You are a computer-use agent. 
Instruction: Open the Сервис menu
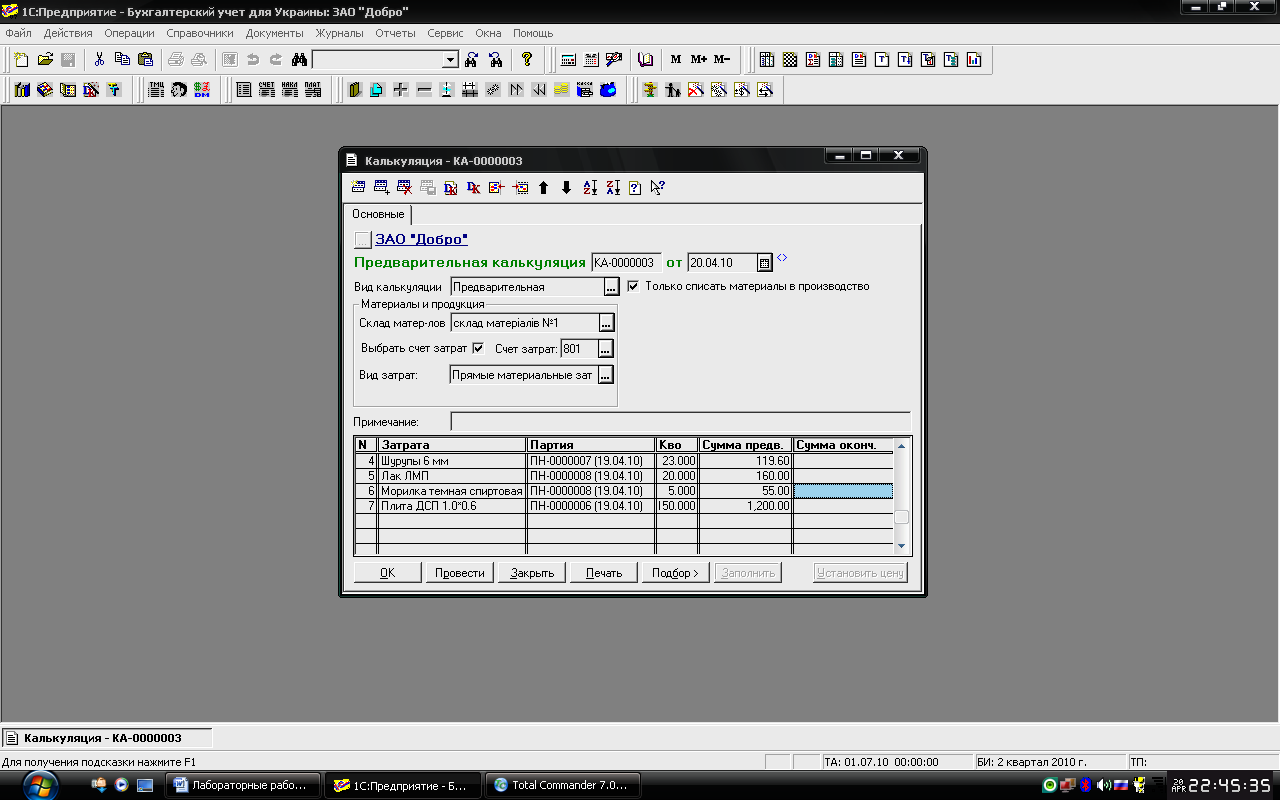(x=445, y=33)
